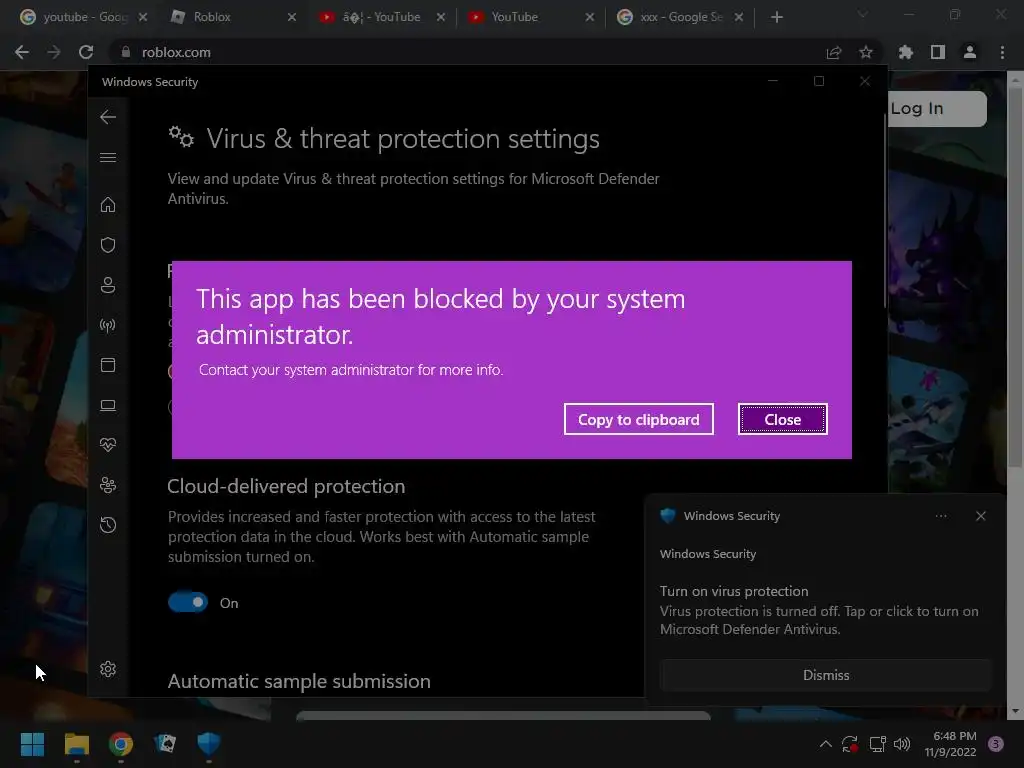Open Device performance & health icon
The image size is (1024, 768).
[108, 445]
